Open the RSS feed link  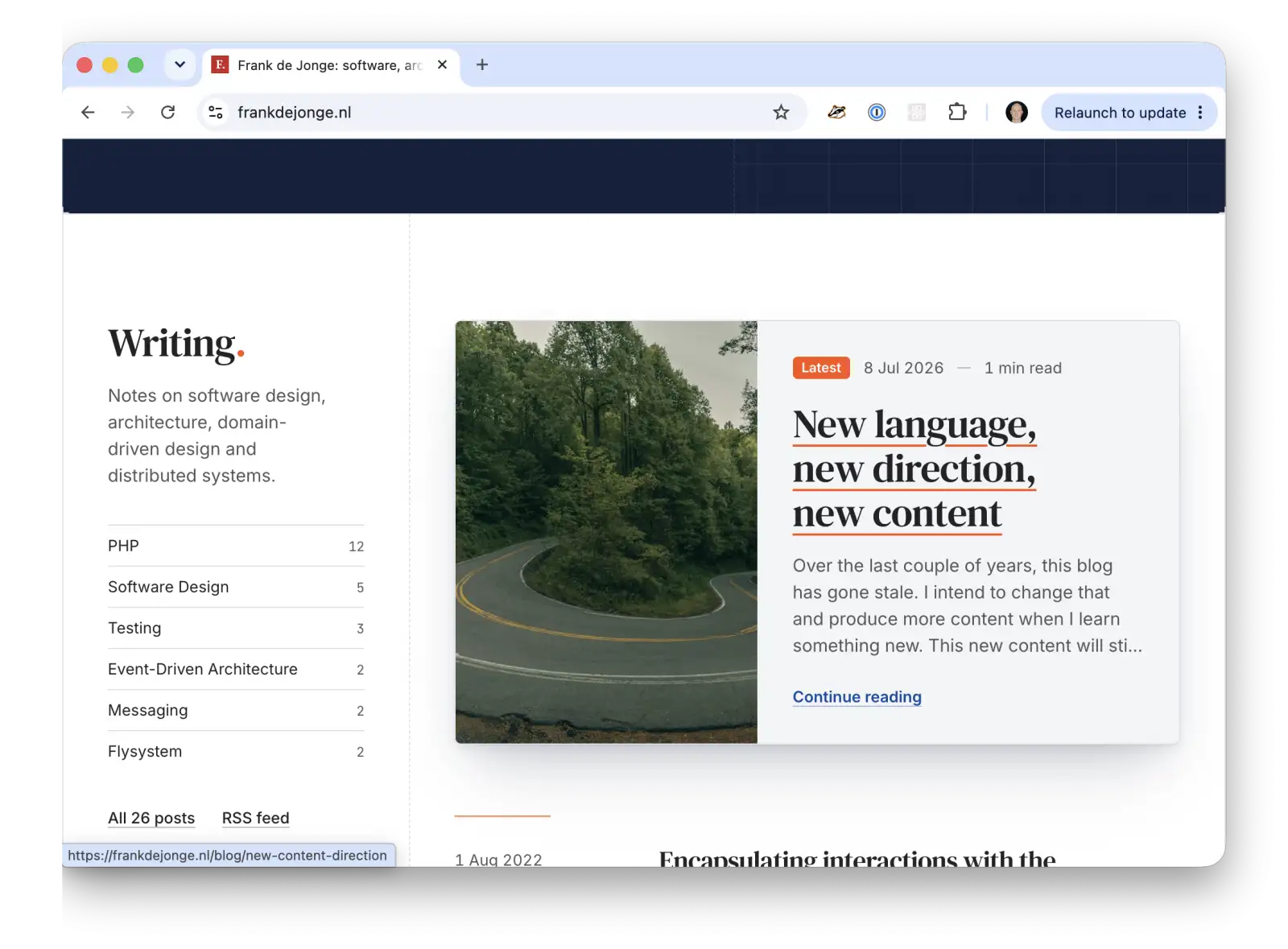tap(255, 818)
